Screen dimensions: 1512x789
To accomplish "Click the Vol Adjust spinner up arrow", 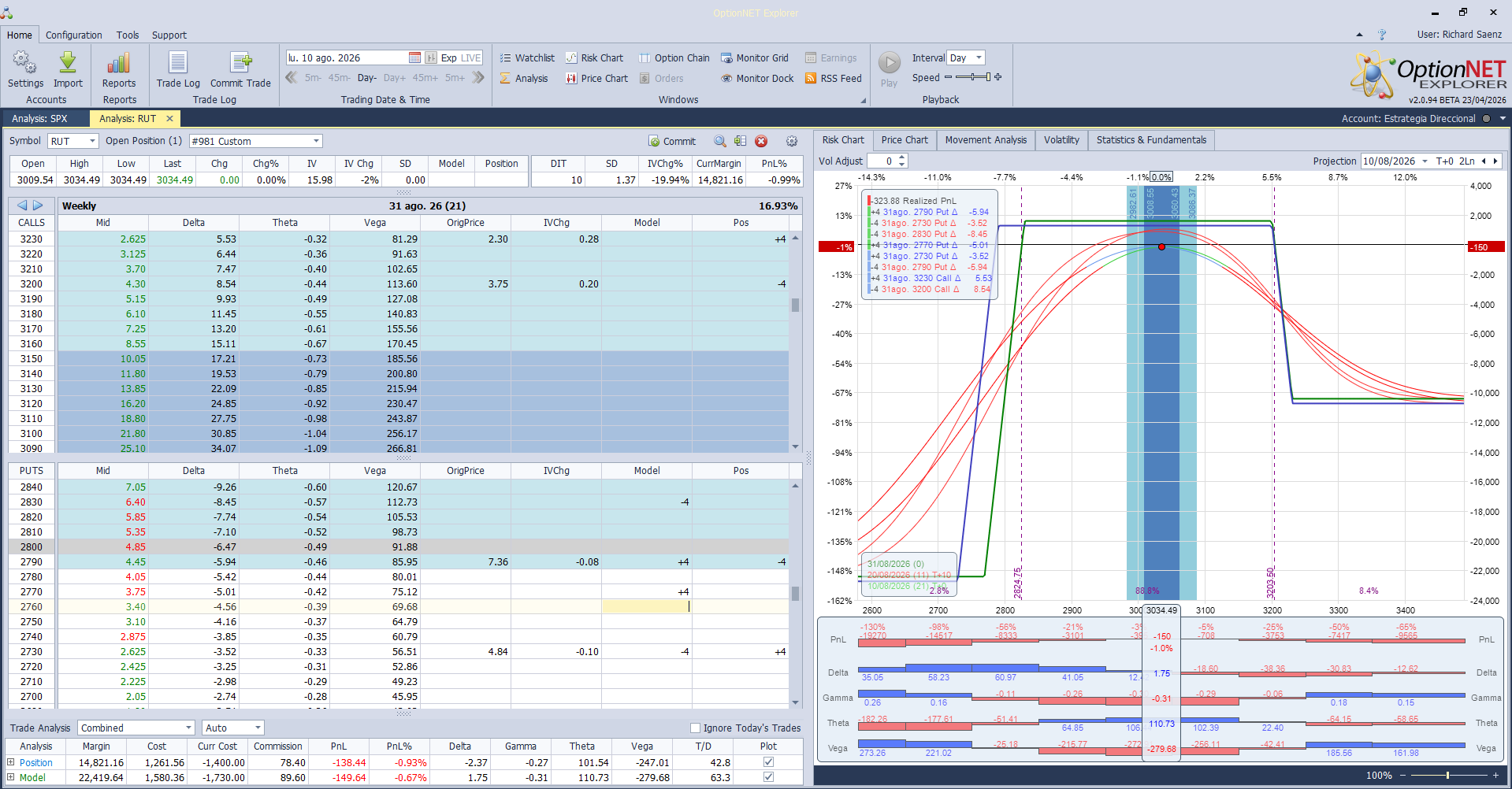I will click(x=902, y=157).
